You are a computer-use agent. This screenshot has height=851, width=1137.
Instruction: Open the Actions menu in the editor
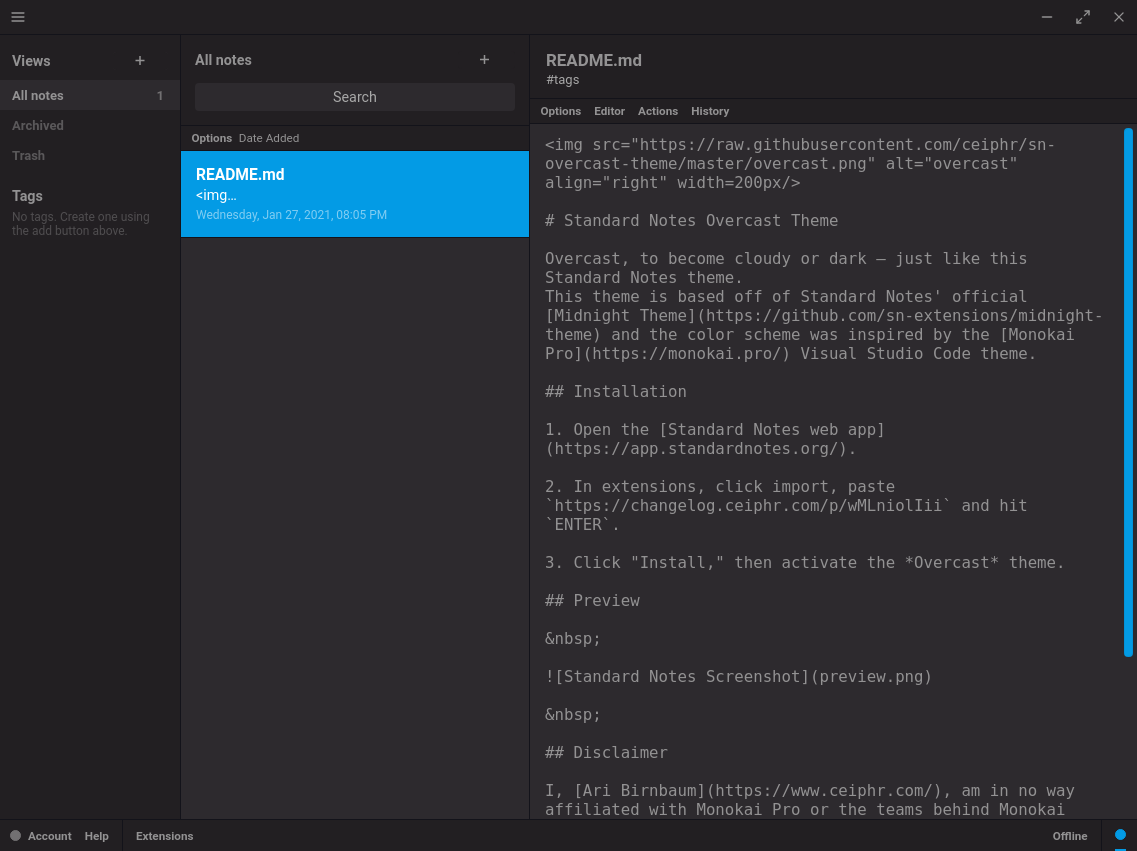pos(657,111)
